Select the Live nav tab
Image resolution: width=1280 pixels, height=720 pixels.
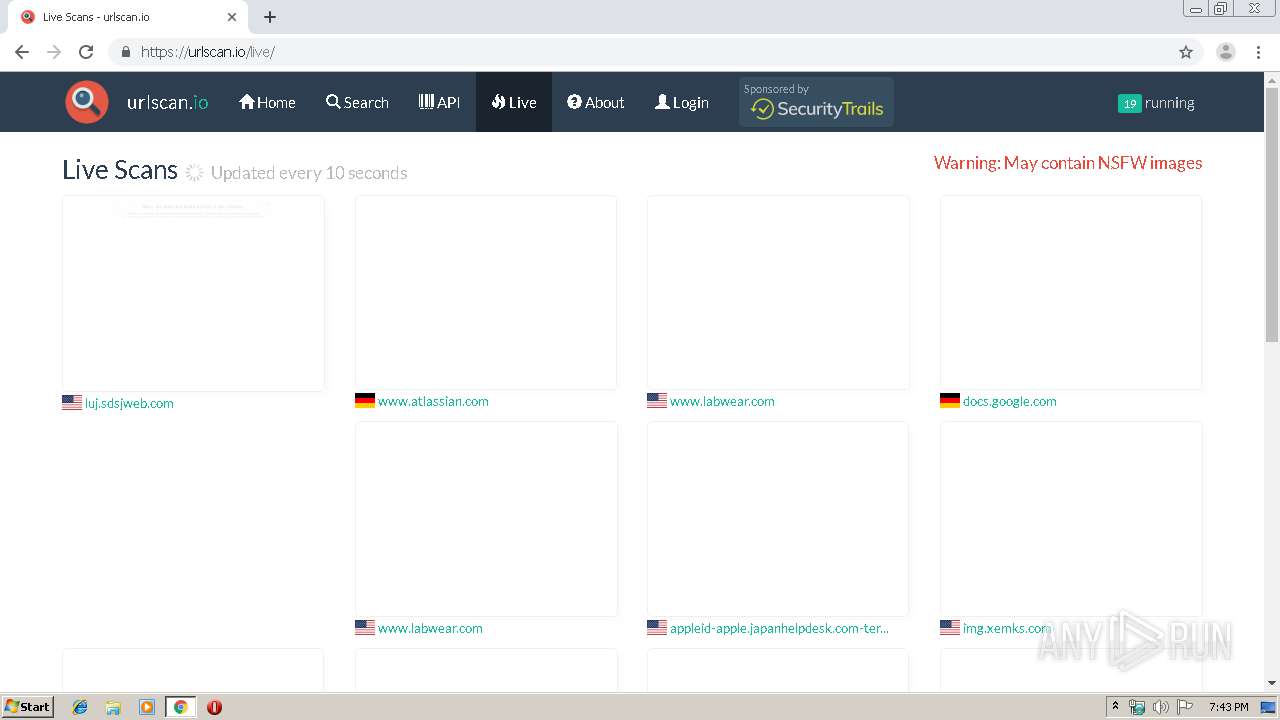point(514,102)
